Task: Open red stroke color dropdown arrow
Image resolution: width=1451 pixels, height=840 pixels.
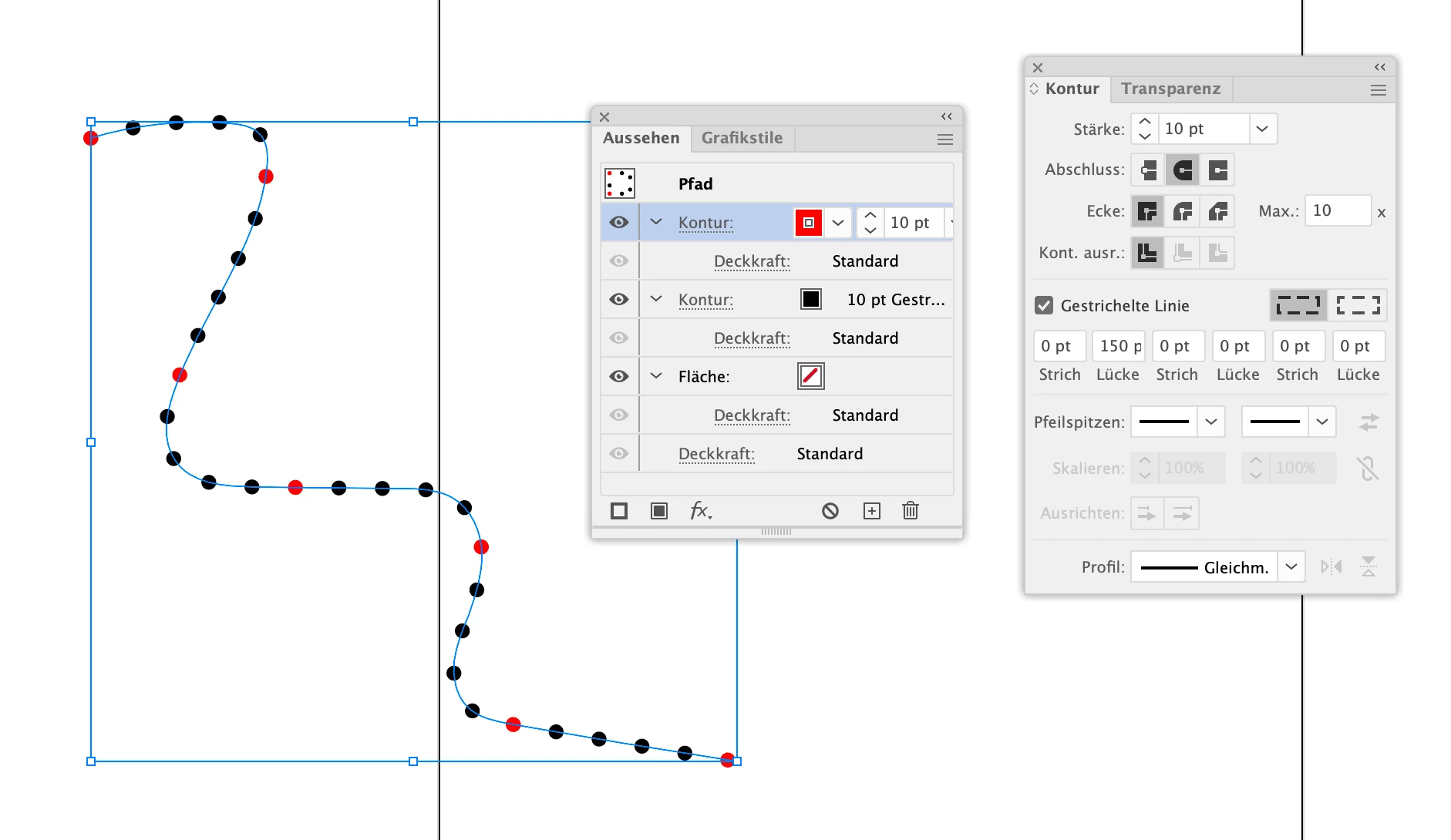Action: [838, 223]
